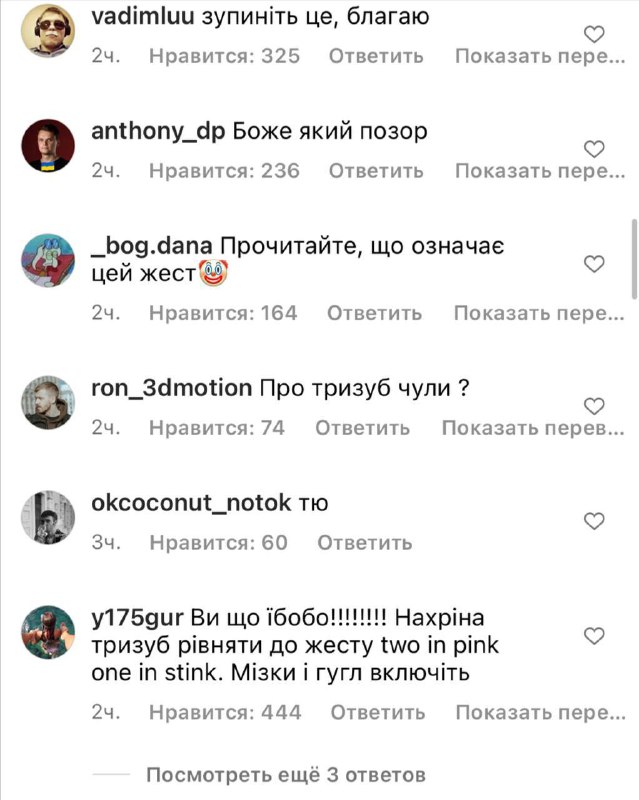Show translation for vadimluu's comment
The image size is (639, 800).
click(540, 56)
